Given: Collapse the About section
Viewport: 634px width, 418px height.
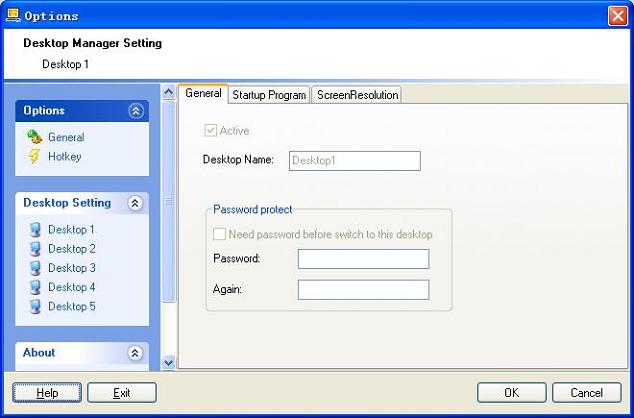Looking at the screenshot, I should click(135, 353).
